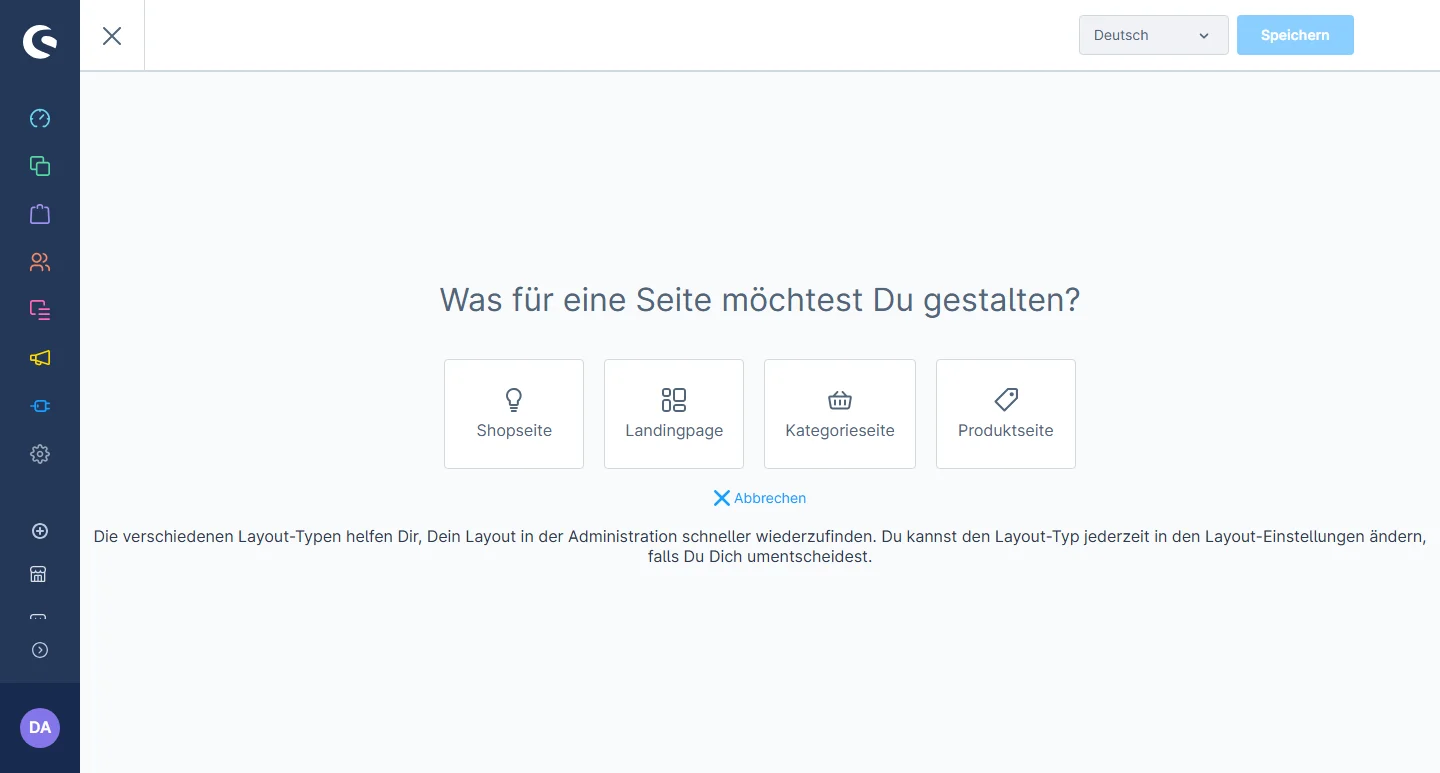
Task: Open the Dashboard from the sidebar
Action: click(40, 119)
